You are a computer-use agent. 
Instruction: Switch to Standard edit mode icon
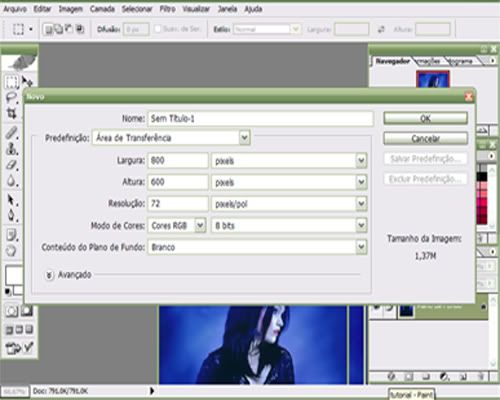11,311
